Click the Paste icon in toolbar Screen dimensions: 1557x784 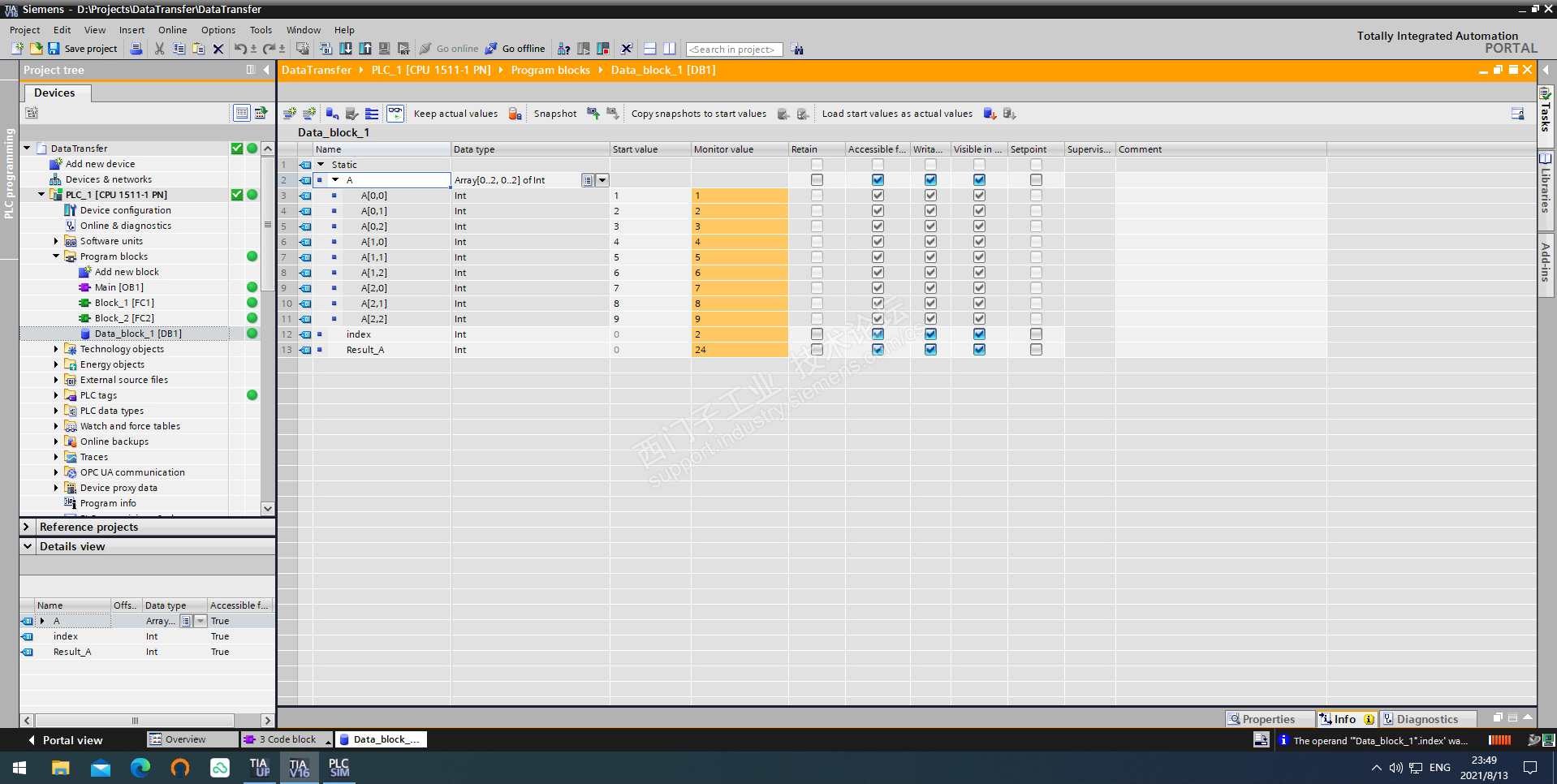pos(198,49)
